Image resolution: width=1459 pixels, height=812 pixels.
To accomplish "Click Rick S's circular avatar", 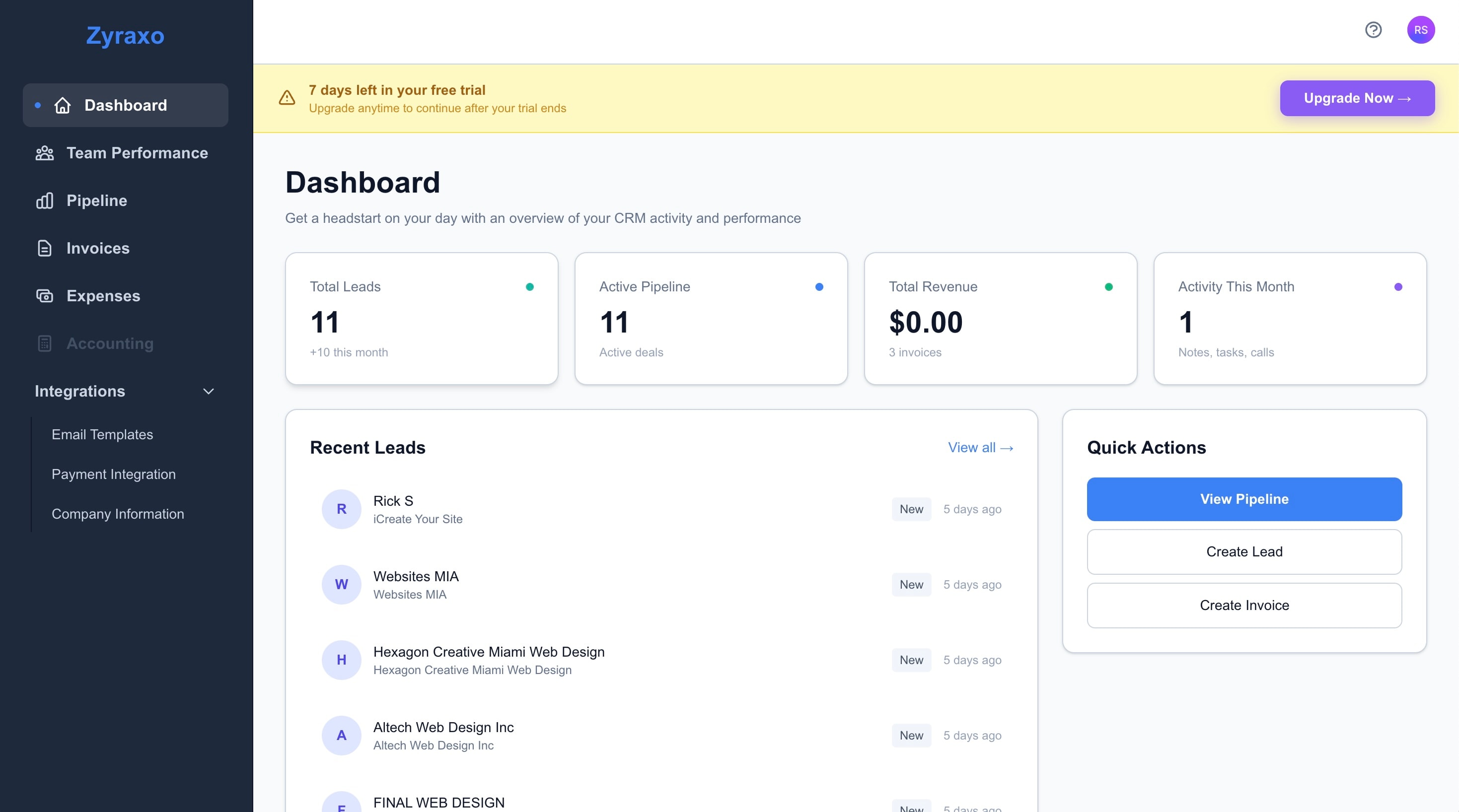I will tap(341, 508).
